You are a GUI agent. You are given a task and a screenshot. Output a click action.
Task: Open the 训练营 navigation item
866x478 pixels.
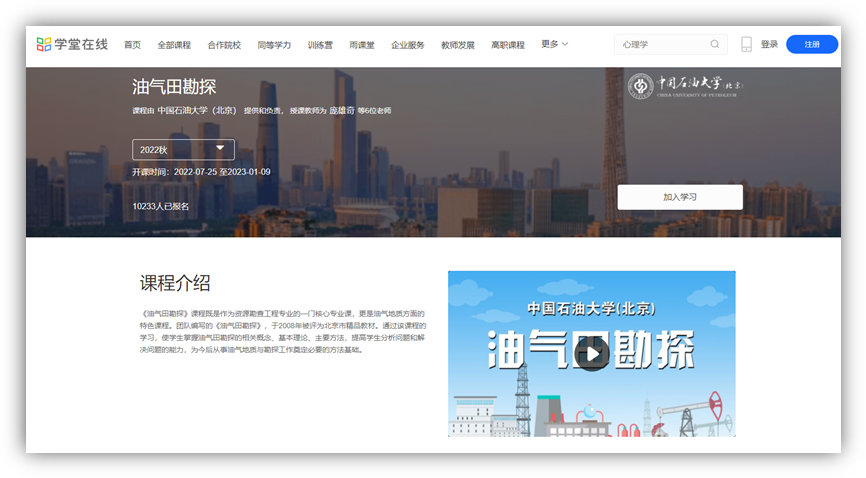pos(320,45)
